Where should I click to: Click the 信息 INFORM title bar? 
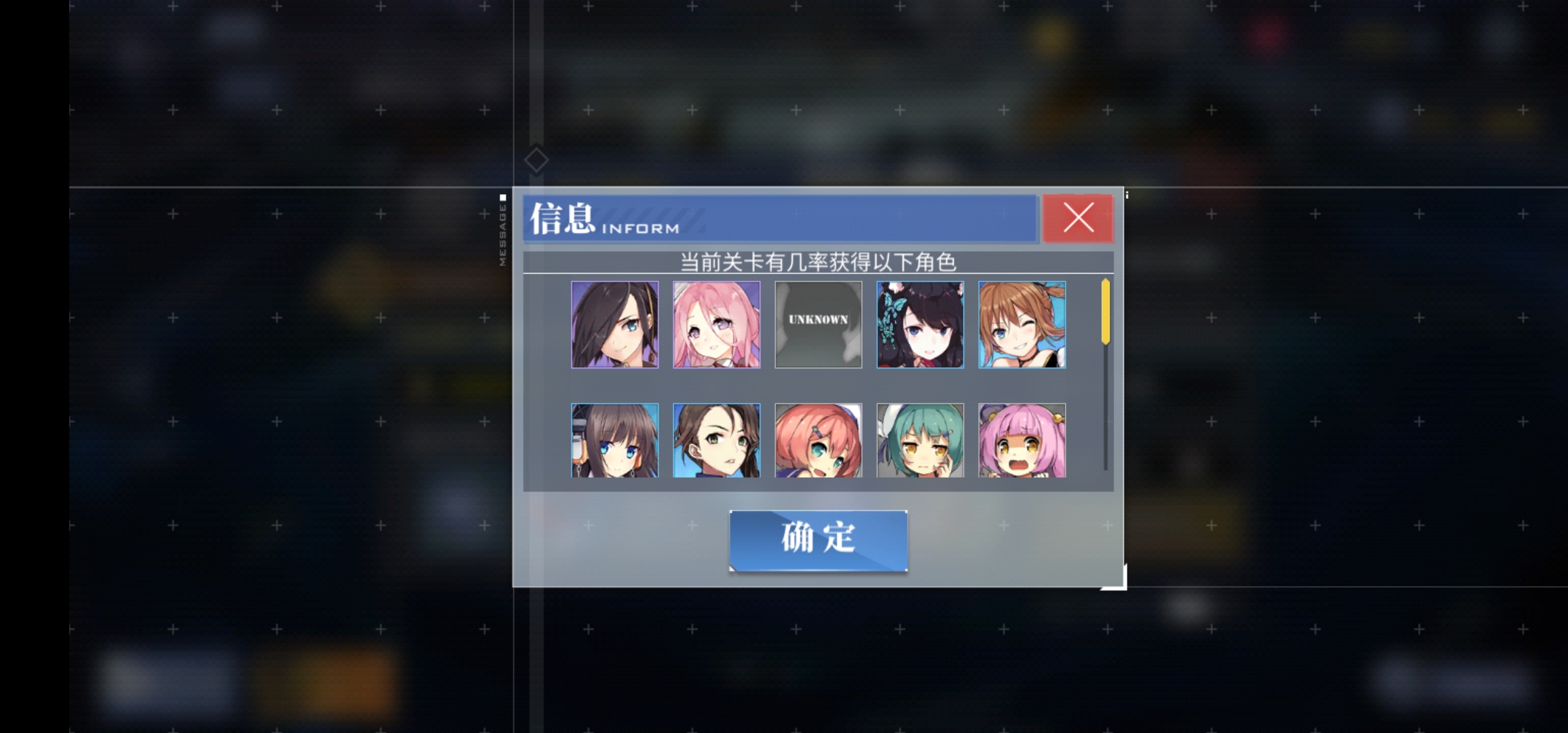(x=780, y=219)
